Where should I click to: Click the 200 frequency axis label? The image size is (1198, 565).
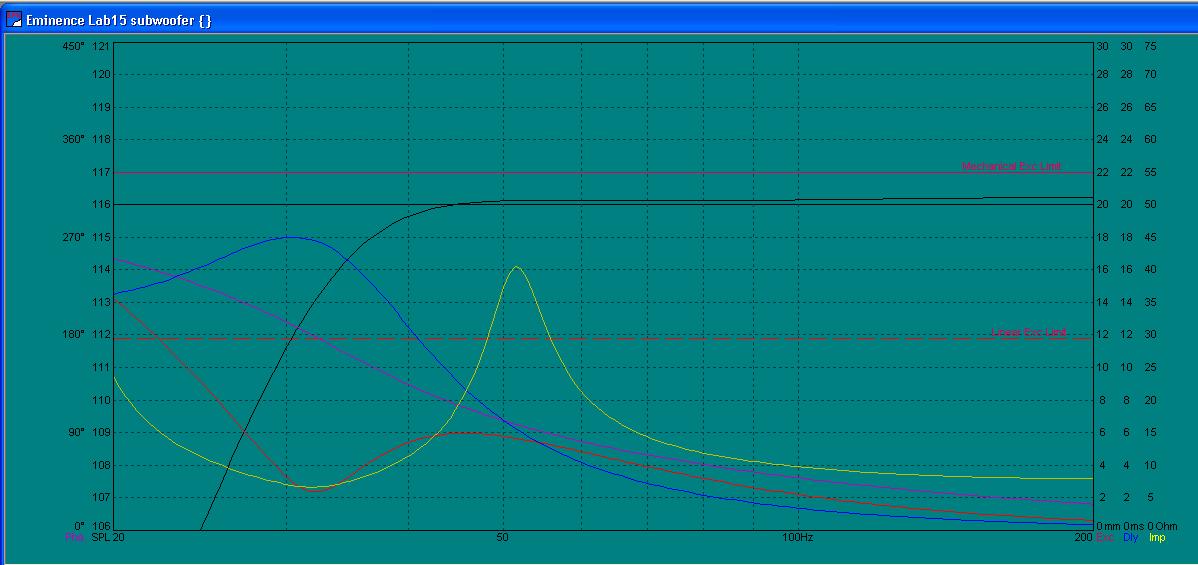1083,538
